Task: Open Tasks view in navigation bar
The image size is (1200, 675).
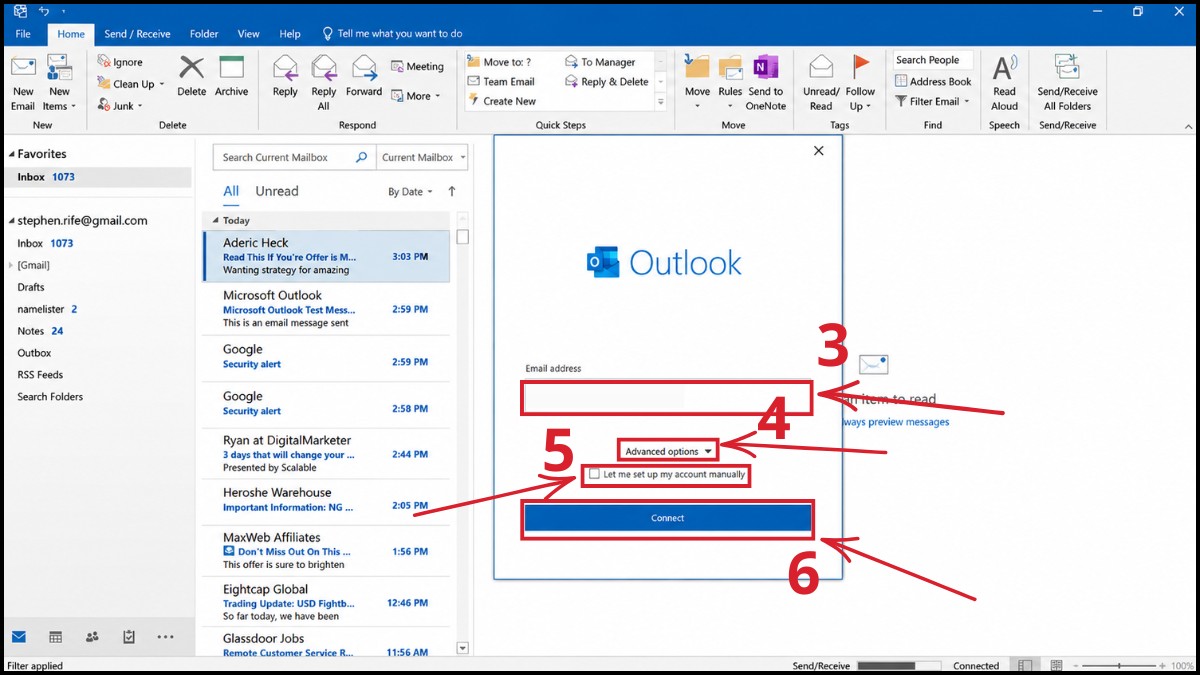Action: tap(129, 637)
